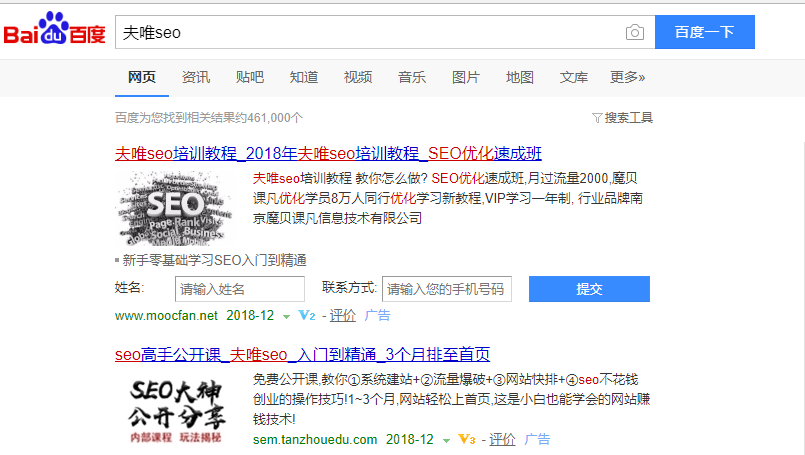The height and width of the screenshot is (455, 805).
Task: Focus the 请输入您的手机号码 phone field
Action: tap(447, 289)
